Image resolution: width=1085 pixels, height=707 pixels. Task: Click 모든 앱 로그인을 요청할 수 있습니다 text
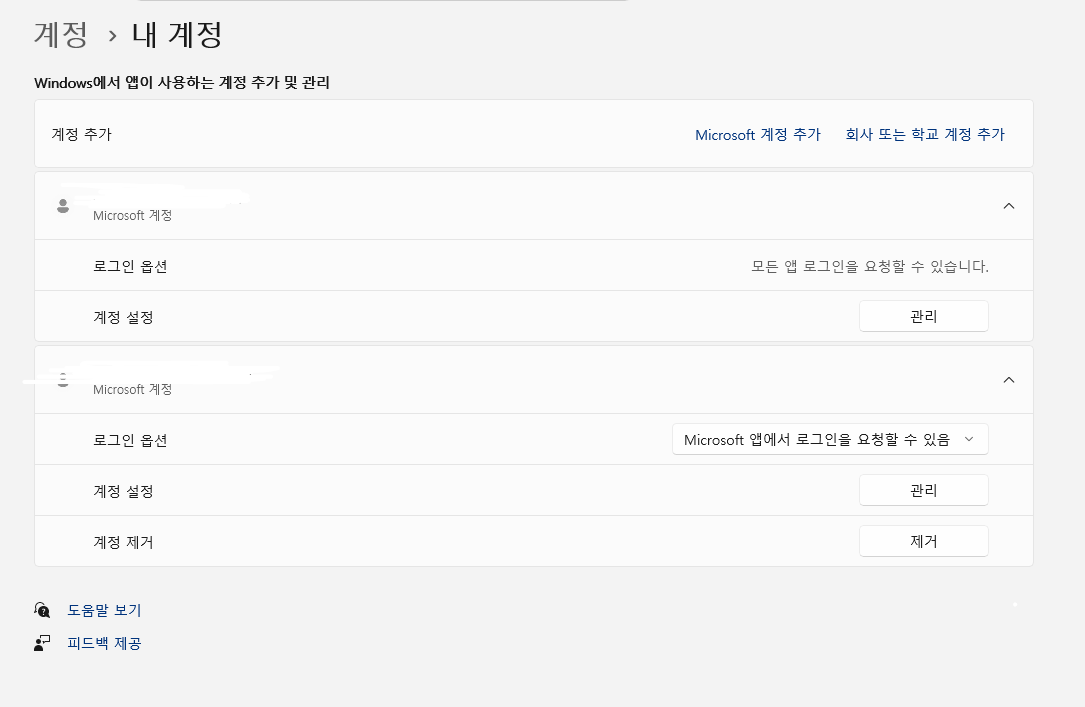click(870, 266)
